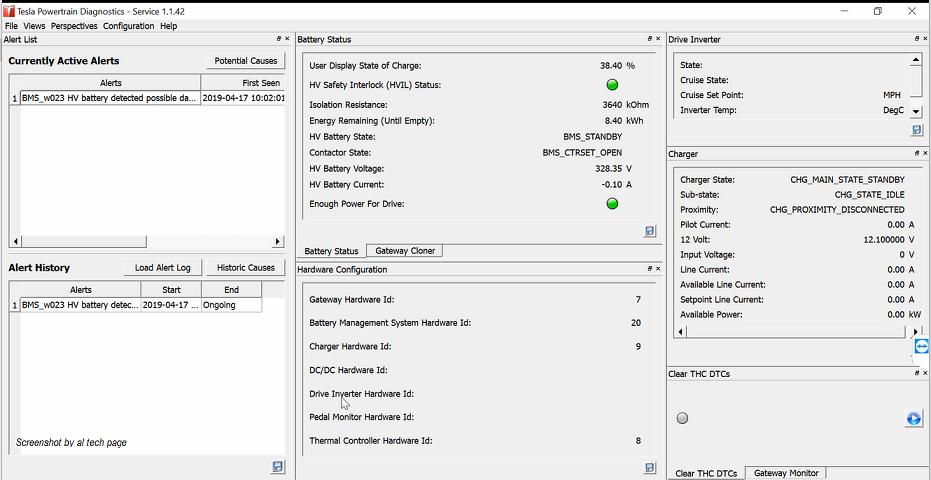Switch to the Gateway Cloner tab

(x=404, y=251)
